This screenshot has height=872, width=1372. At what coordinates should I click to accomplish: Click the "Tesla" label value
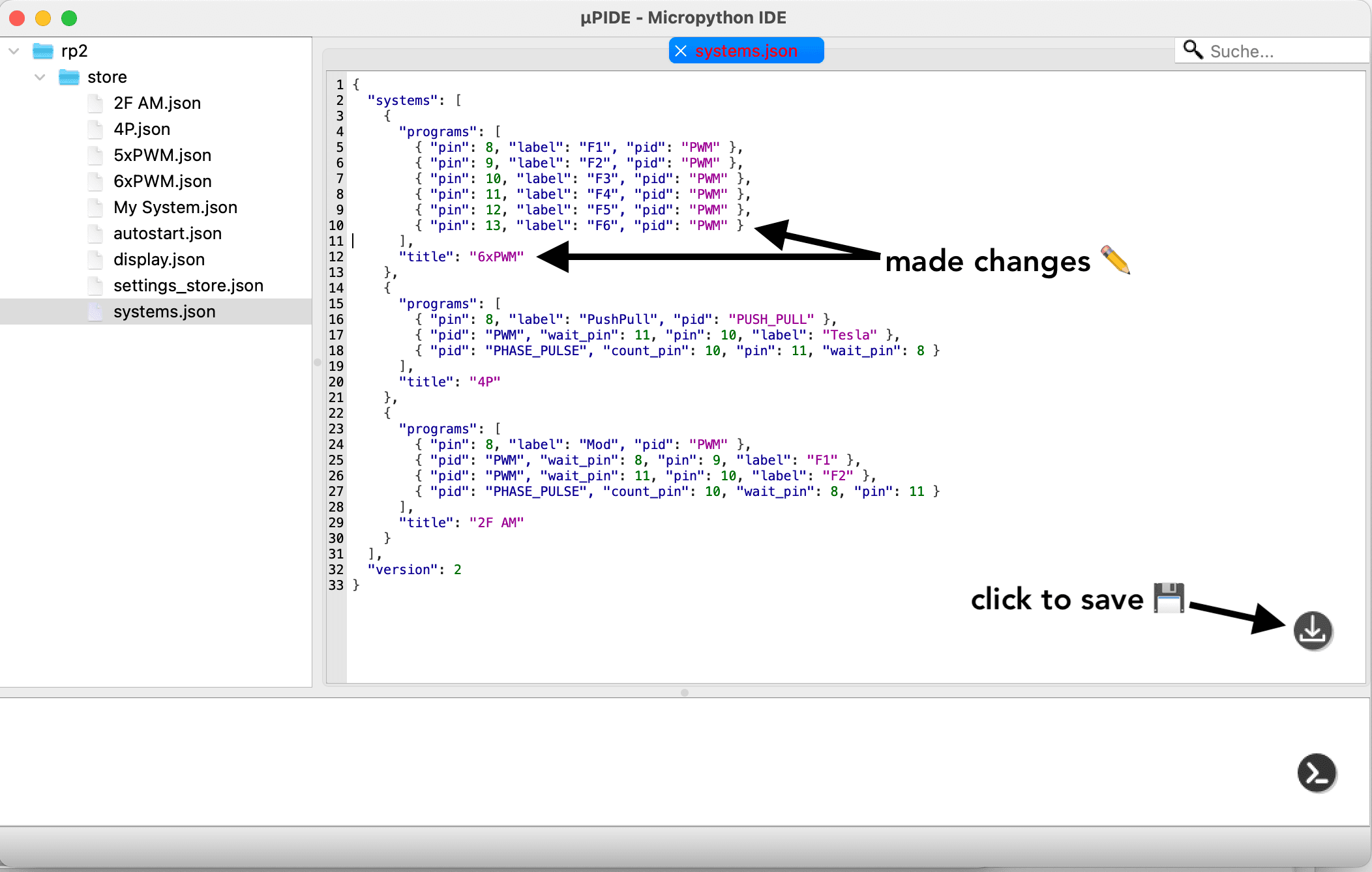click(x=850, y=335)
